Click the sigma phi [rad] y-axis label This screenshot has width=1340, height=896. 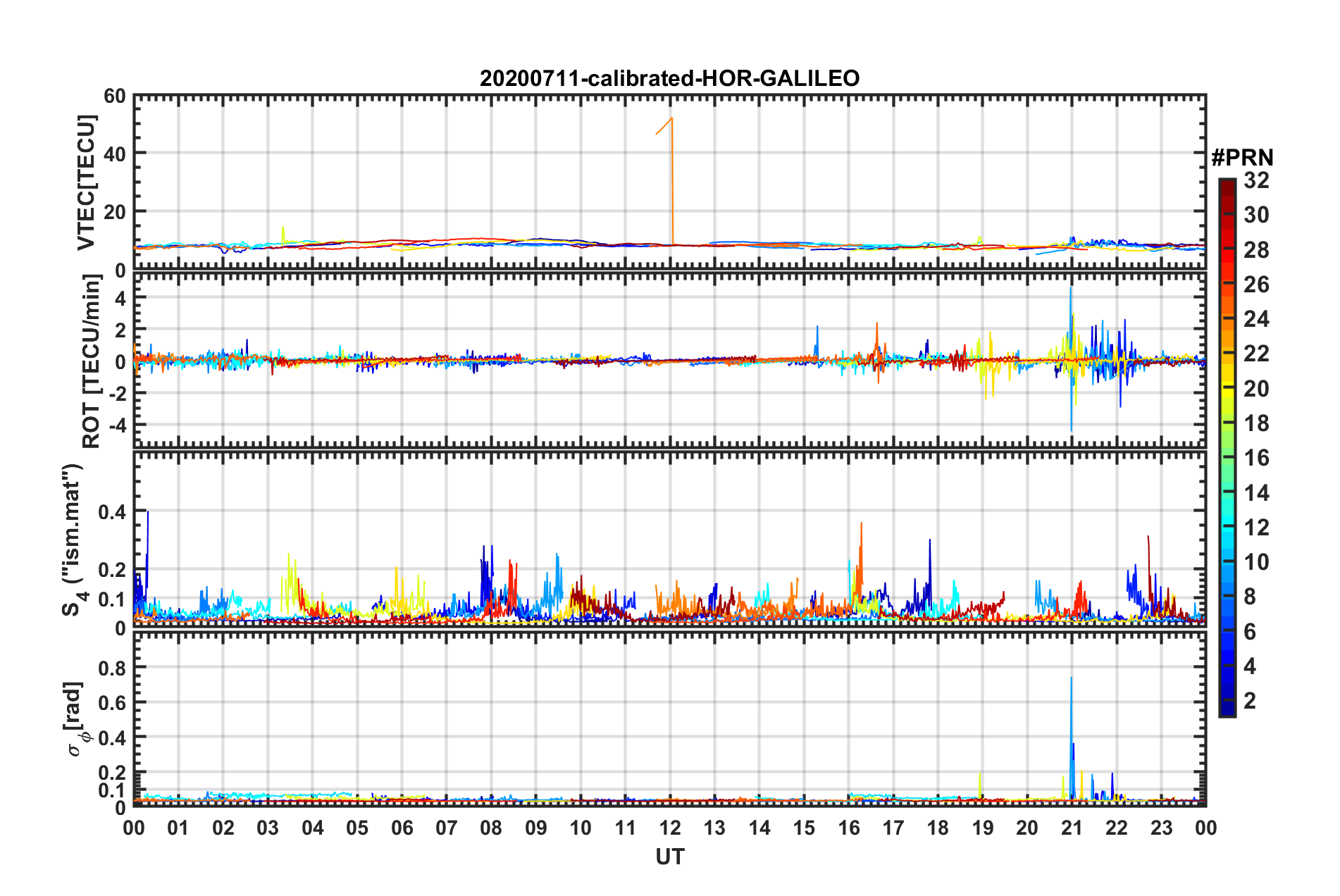pos(75,718)
